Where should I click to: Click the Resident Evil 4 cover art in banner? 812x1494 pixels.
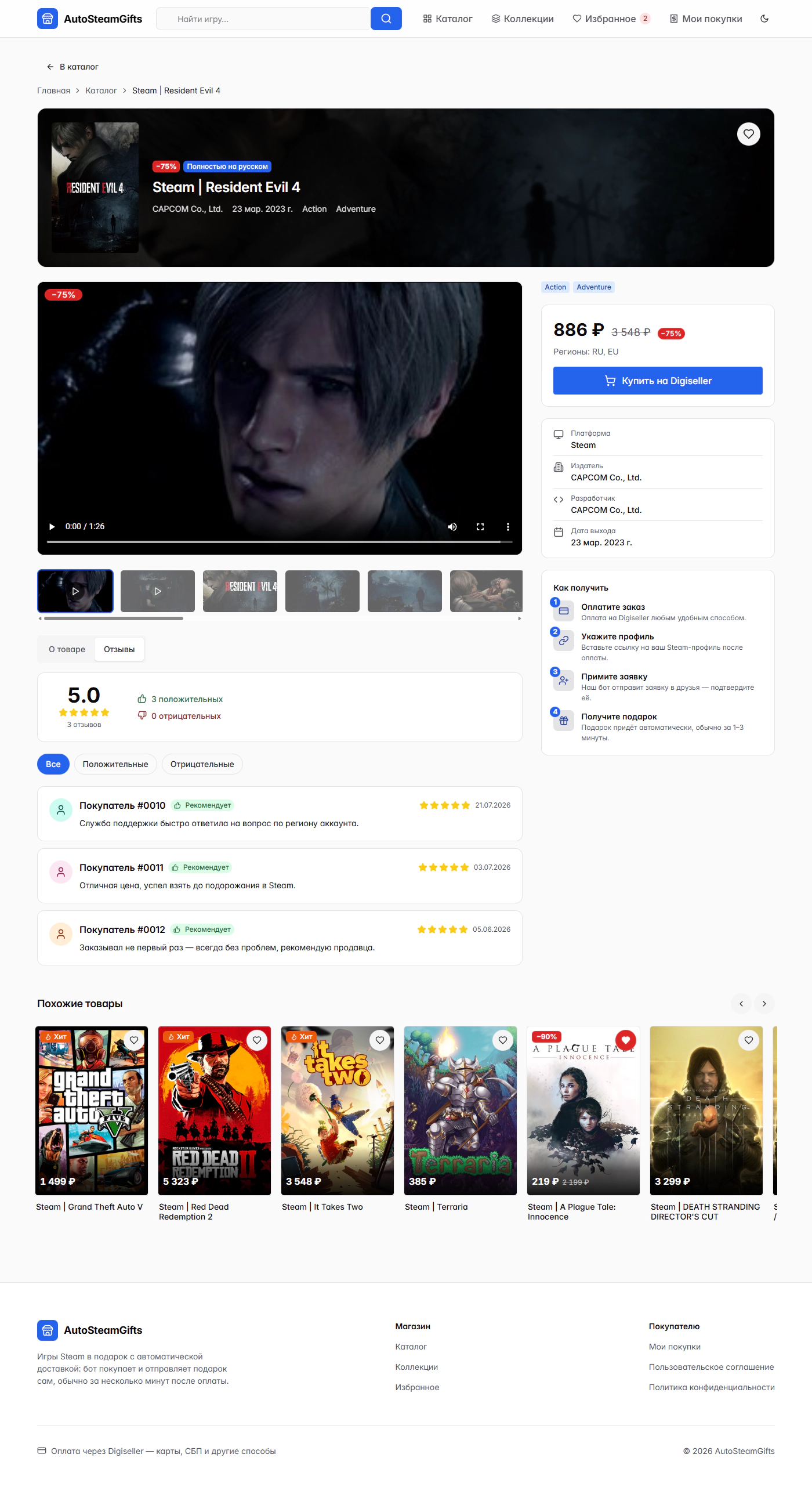point(95,187)
